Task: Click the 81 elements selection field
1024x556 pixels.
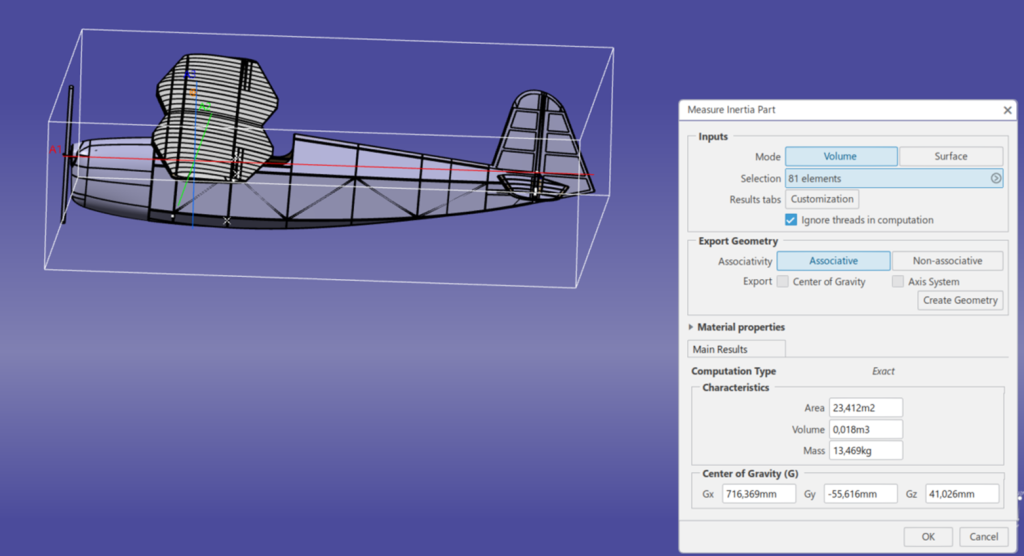Action: pyautogui.click(x=894, y=178)
